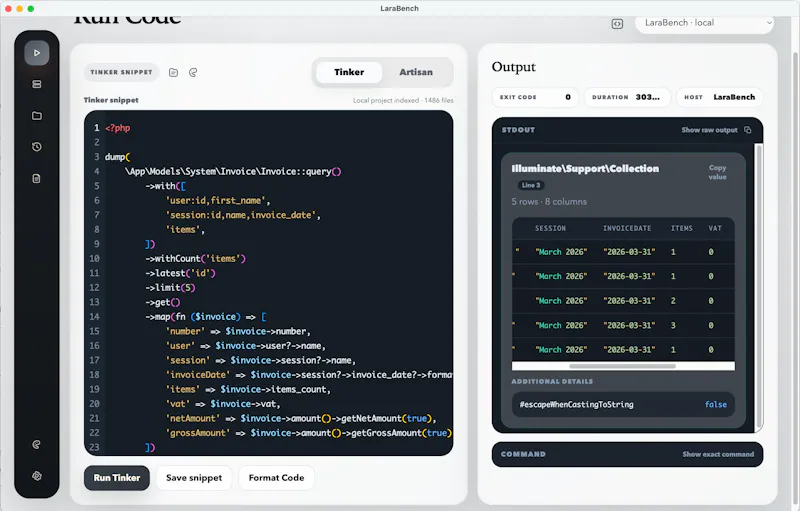Image resolution: width=800 pixels, height=511 pixels.
Task: Click the 'session:id,name,invoice_date' code line
Action: pos(243,215)
